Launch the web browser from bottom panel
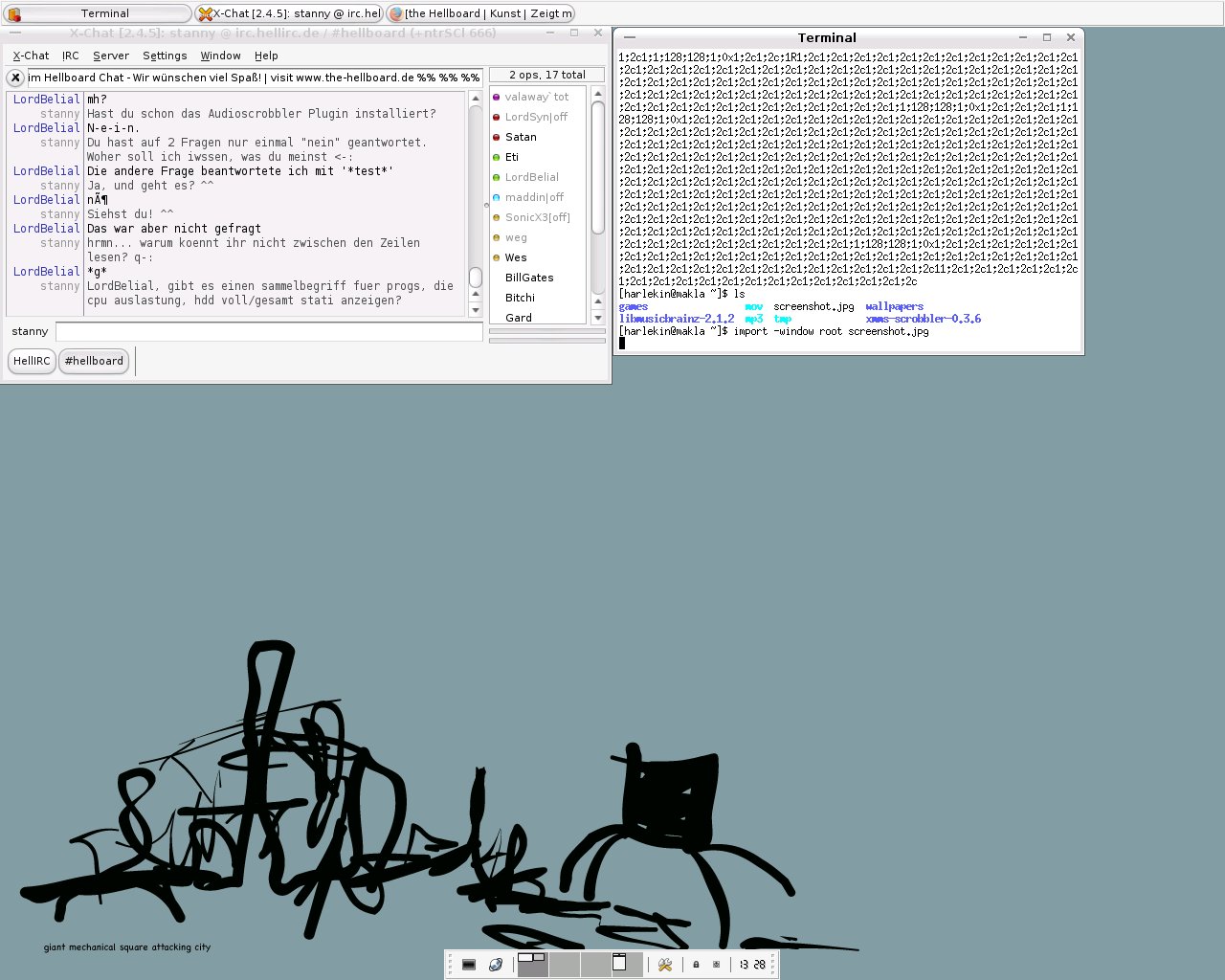Image resolution: width=1225 pixels, height=980 pixels. coord(495,965)
